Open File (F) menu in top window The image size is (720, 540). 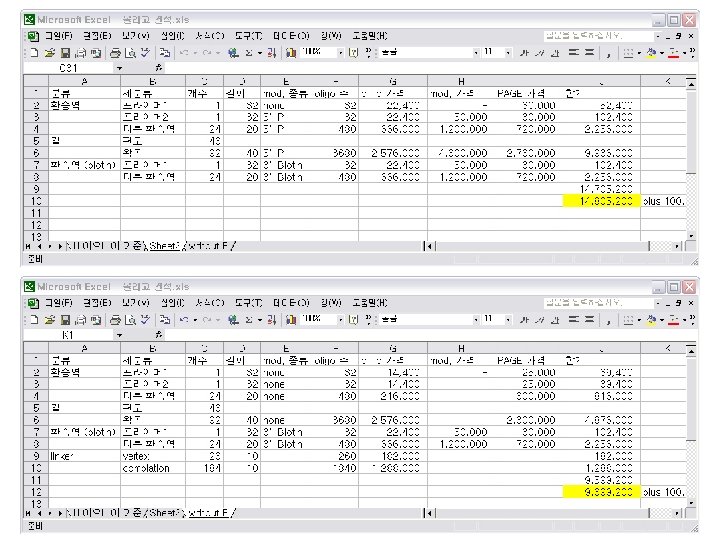coord(58,36)
